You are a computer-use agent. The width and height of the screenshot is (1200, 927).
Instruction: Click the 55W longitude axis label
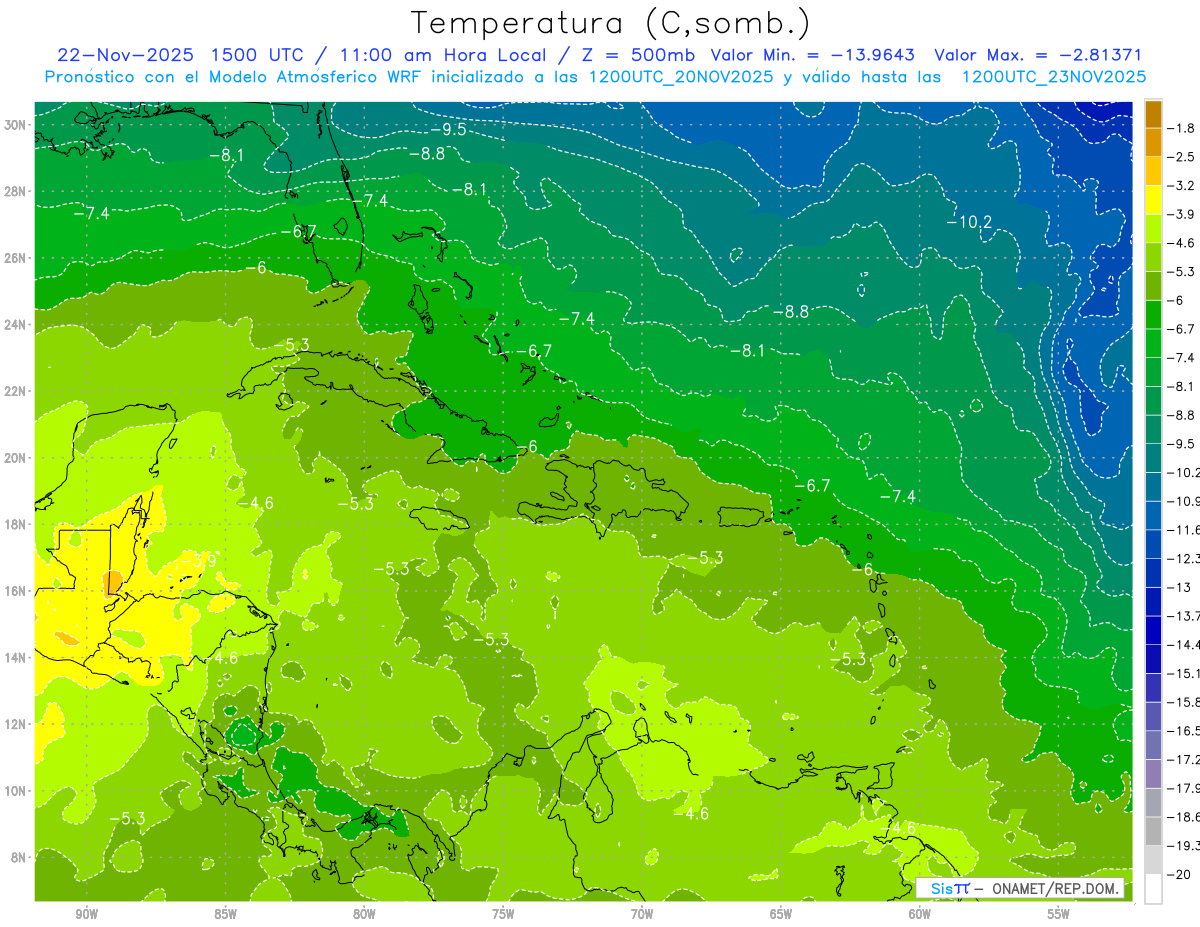coord(1058,915)
